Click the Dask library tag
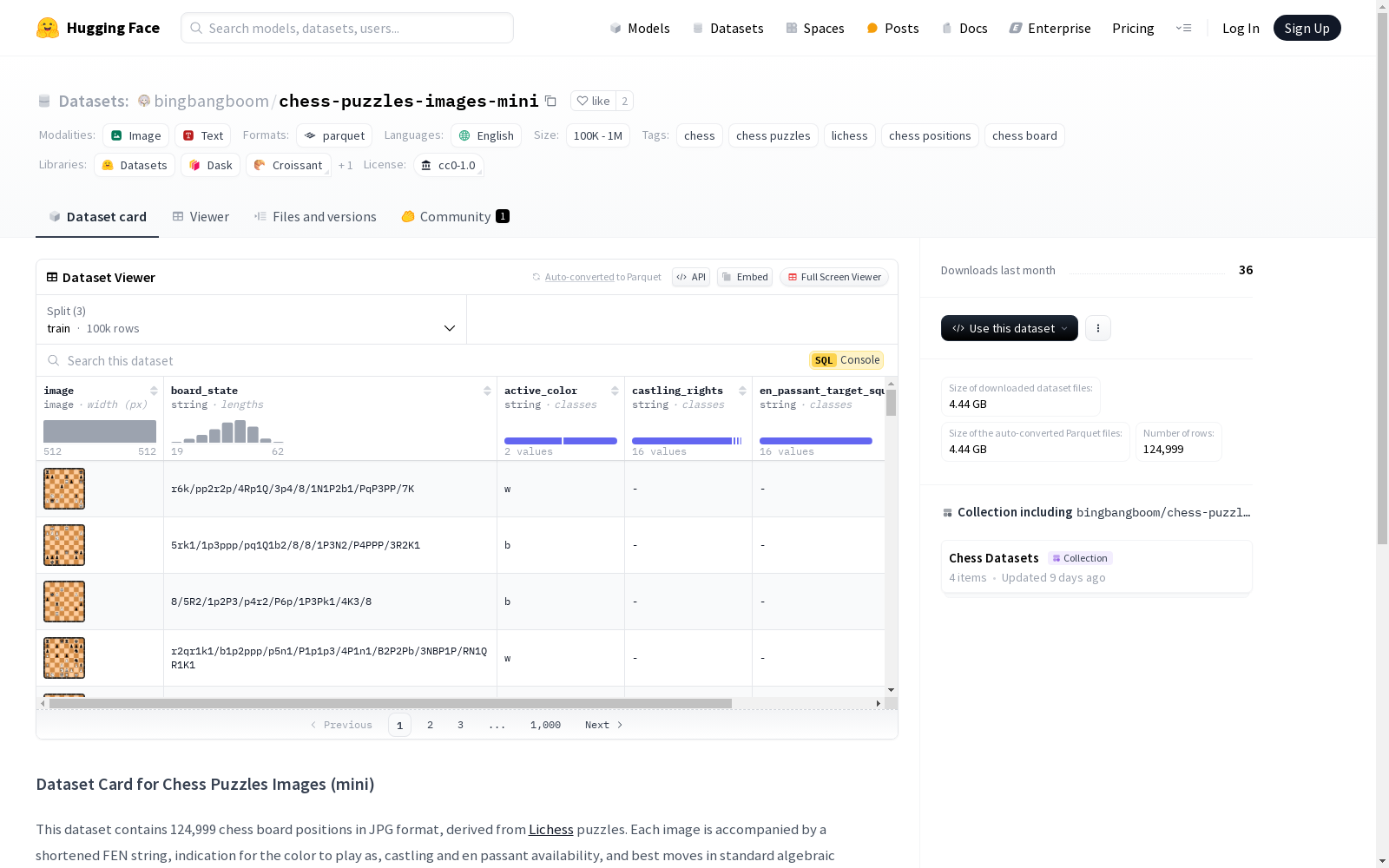This screenshot has width=1389, height=868. (210, 165)
